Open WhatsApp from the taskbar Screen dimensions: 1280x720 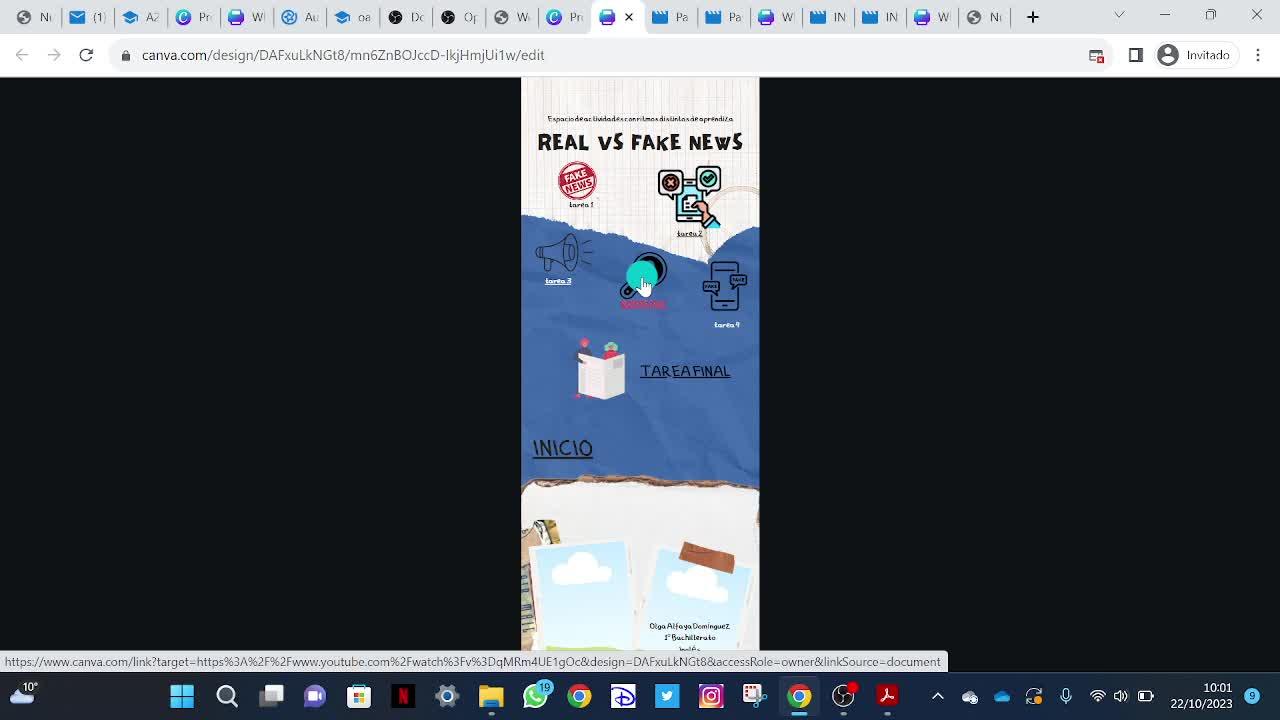tap(536, 696)
